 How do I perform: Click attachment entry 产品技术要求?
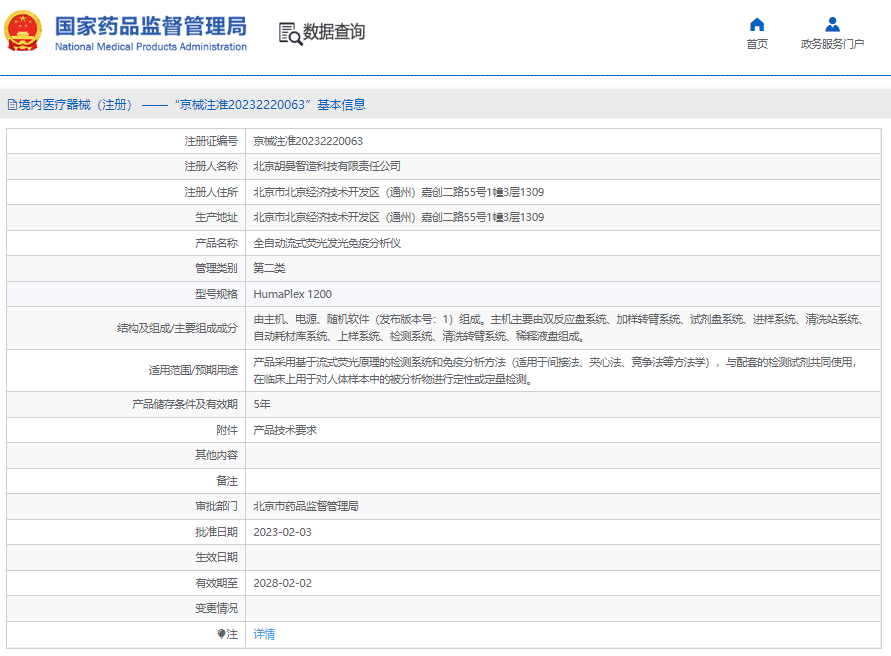(284, 430)
